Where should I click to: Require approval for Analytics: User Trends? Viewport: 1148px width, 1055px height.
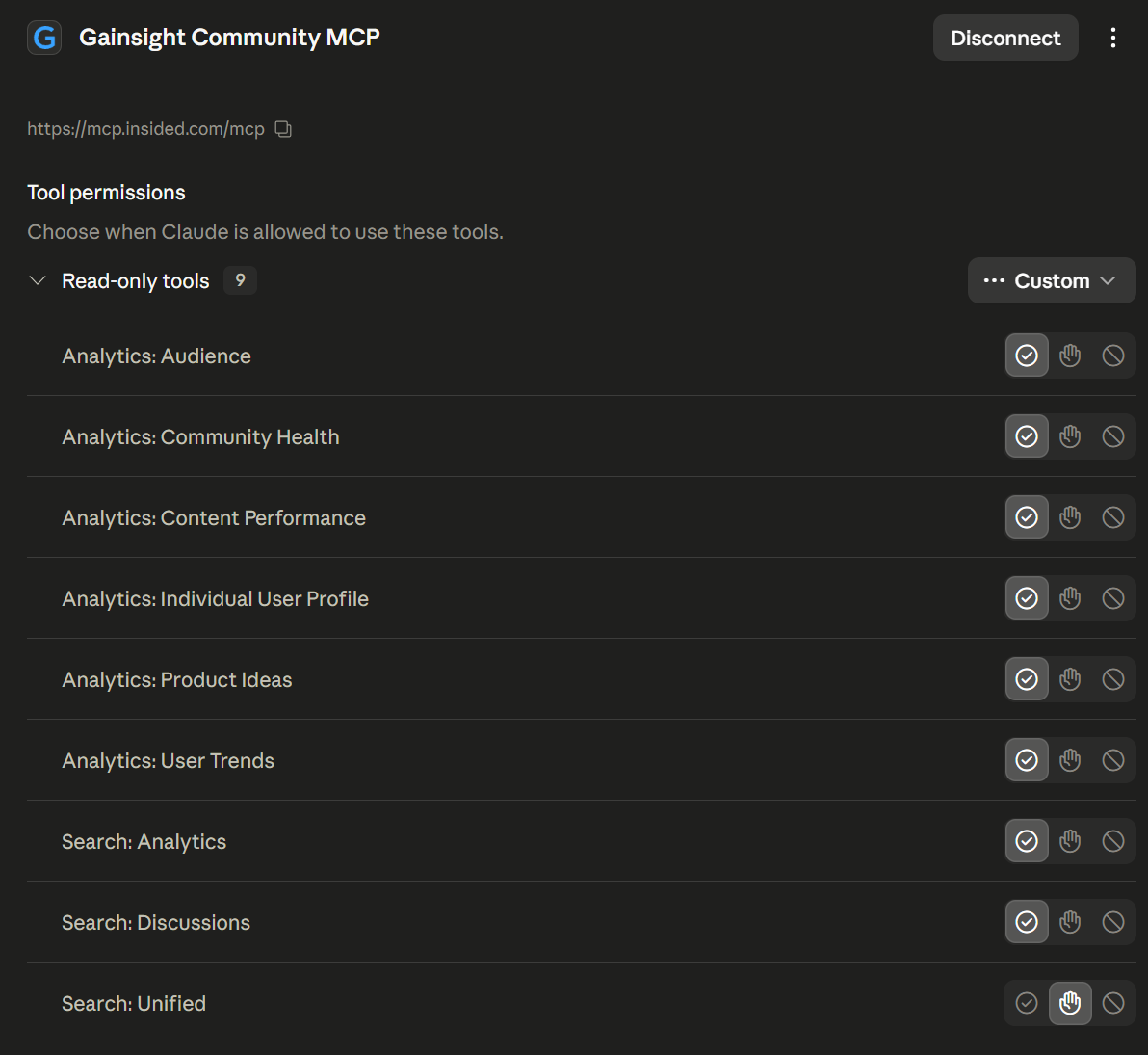[x=1070, y=760]
